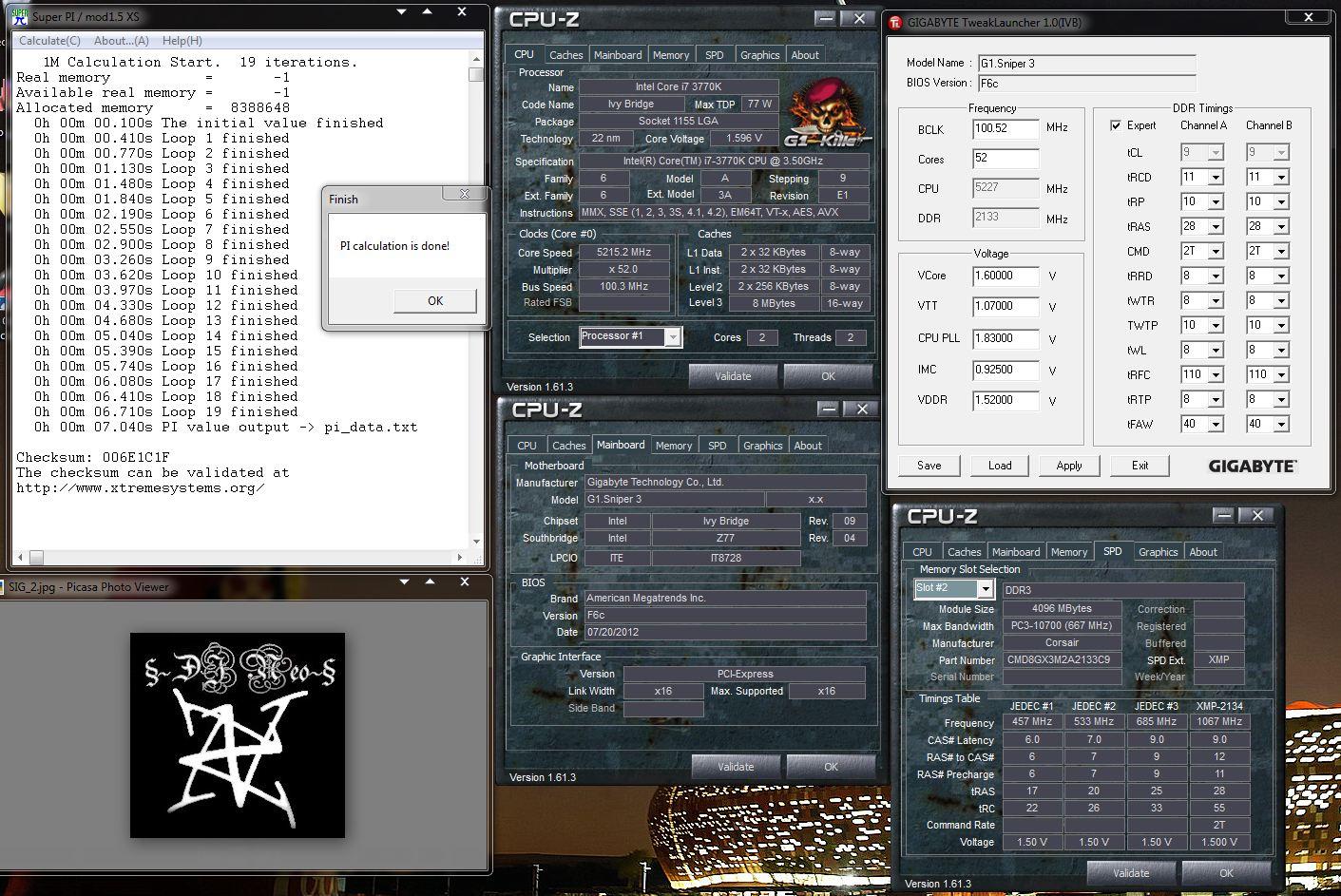Open the Channel B tRFC dropdown
Screen dimensions: 1341x896
pyautogui.click(x=1281, y=375)
